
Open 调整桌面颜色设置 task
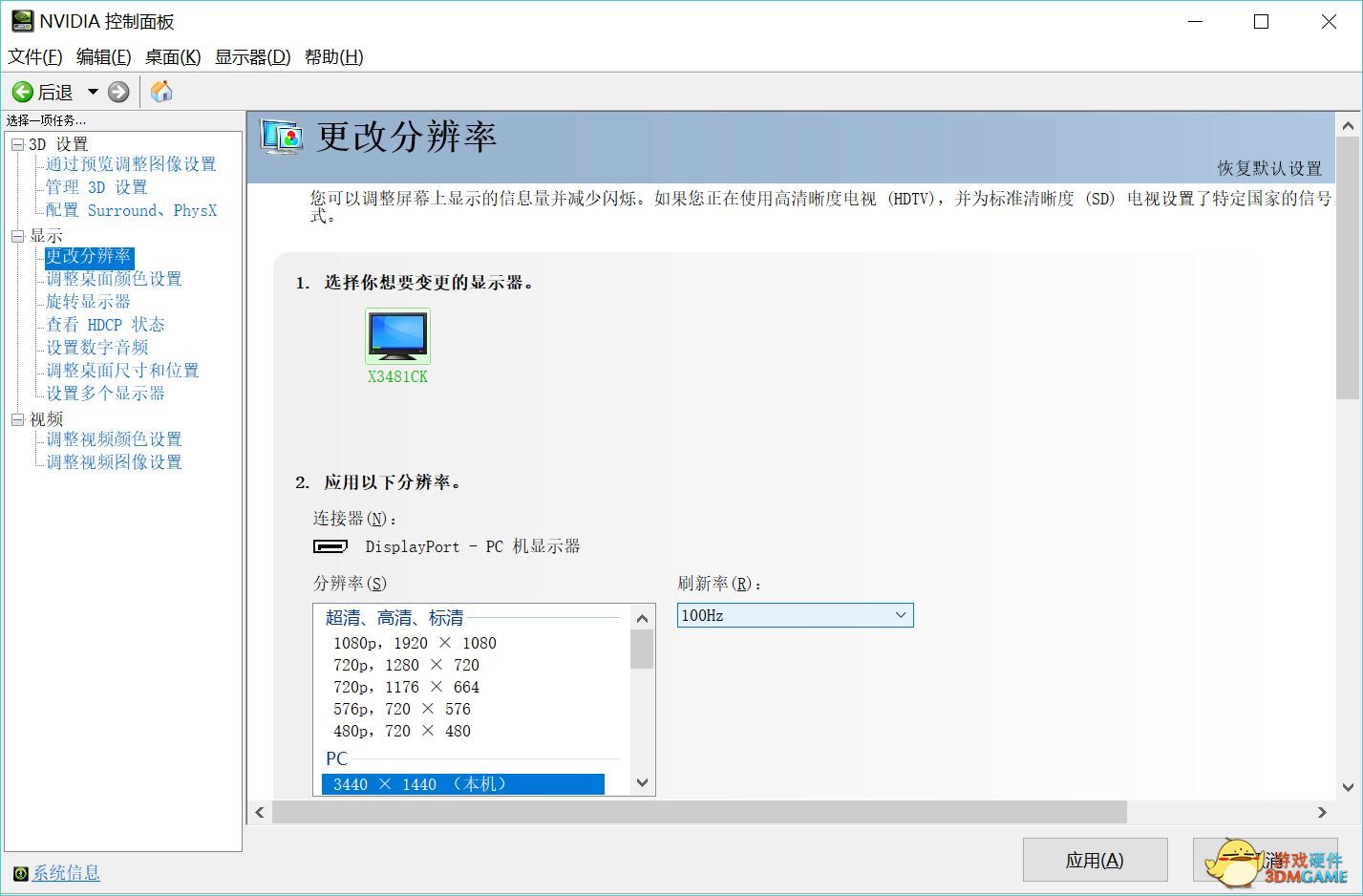click(114, 279)
